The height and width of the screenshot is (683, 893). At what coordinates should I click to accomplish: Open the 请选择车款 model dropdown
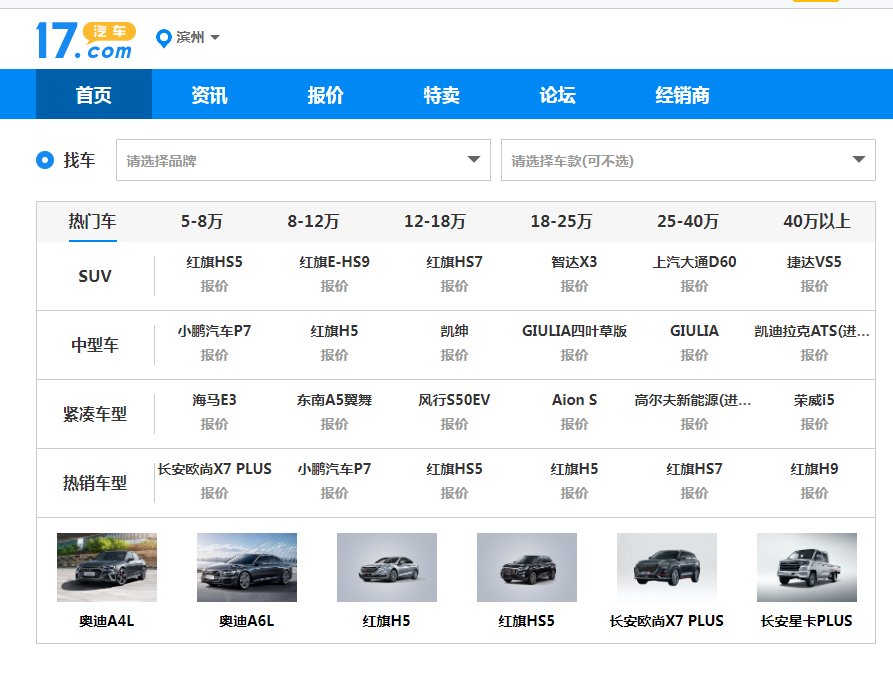pyautogui.click(x=688, y=160)
